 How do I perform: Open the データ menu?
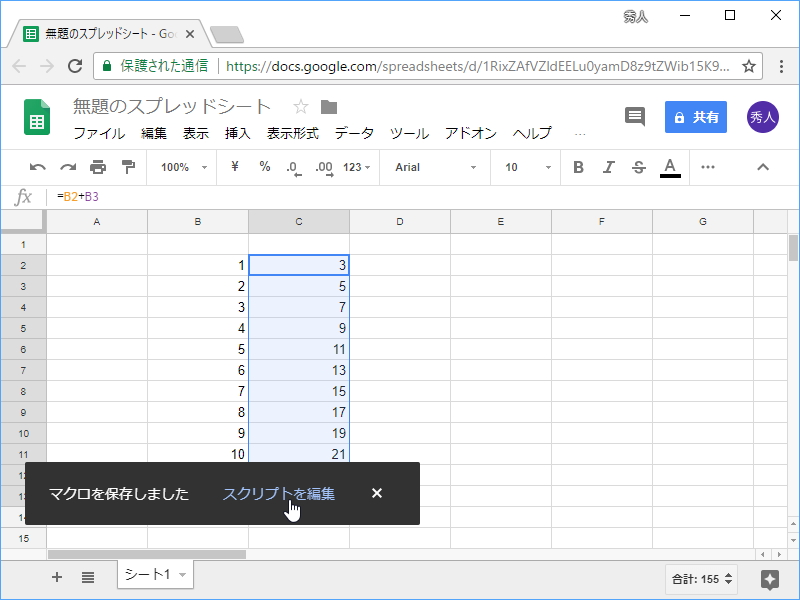(x=354, y=134)
